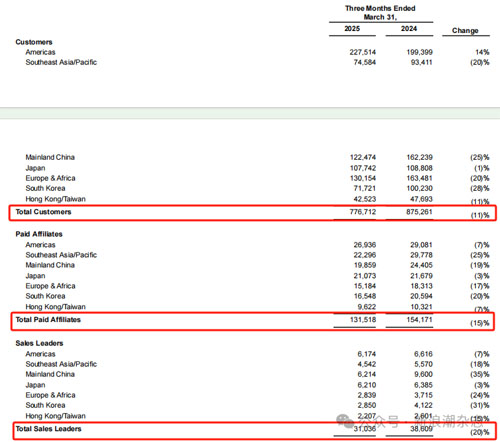500x442 pixels.
Task: Click the value 20,594
Action: [421, 296]
